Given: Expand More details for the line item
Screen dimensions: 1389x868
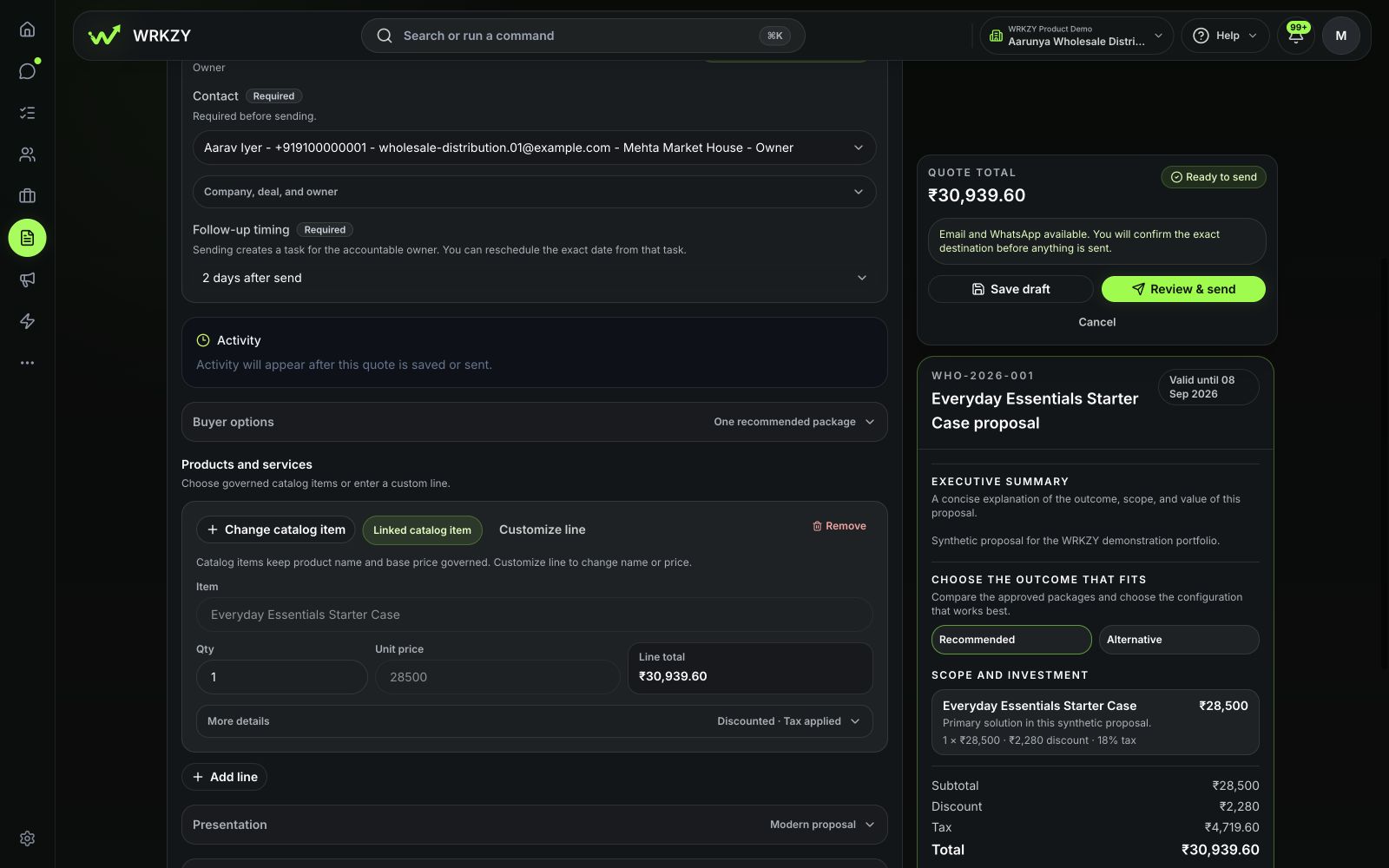Looking at the screenshot, I should [x=534, y=721].
